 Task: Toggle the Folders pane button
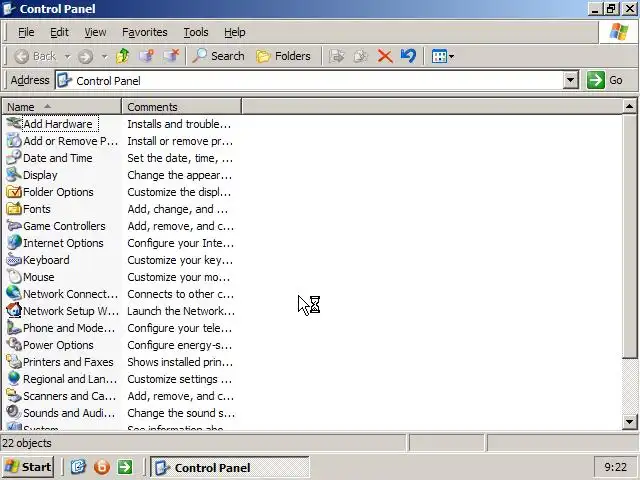[283, 56]
